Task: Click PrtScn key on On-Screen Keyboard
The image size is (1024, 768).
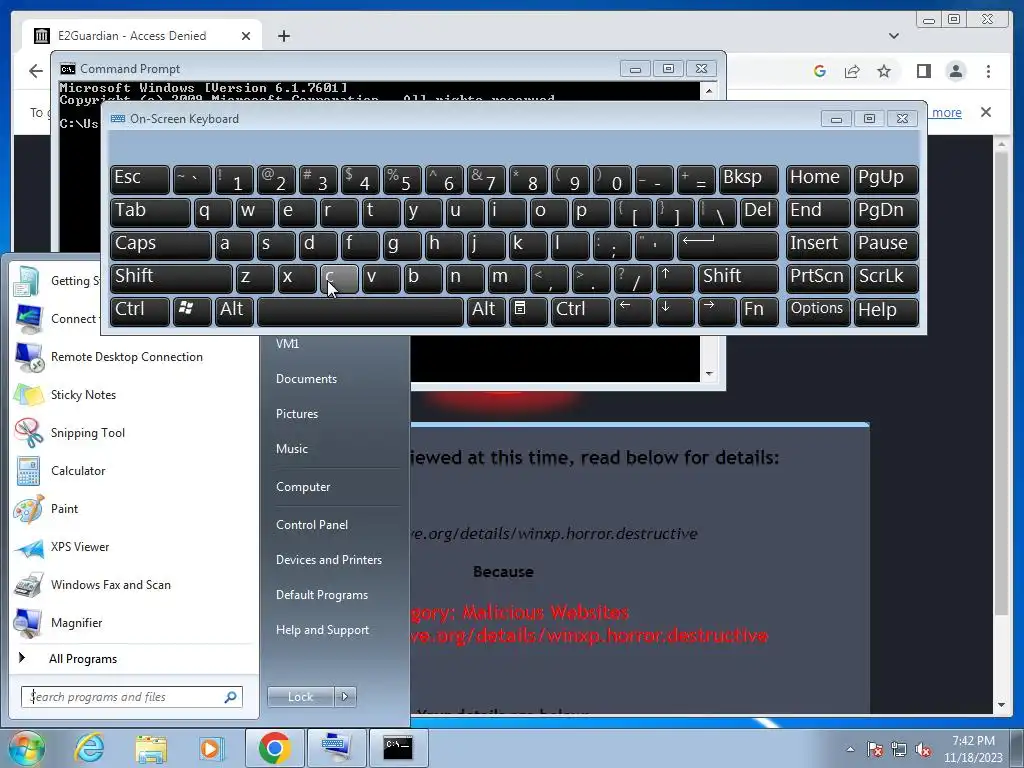Action: tap(818, 278)
